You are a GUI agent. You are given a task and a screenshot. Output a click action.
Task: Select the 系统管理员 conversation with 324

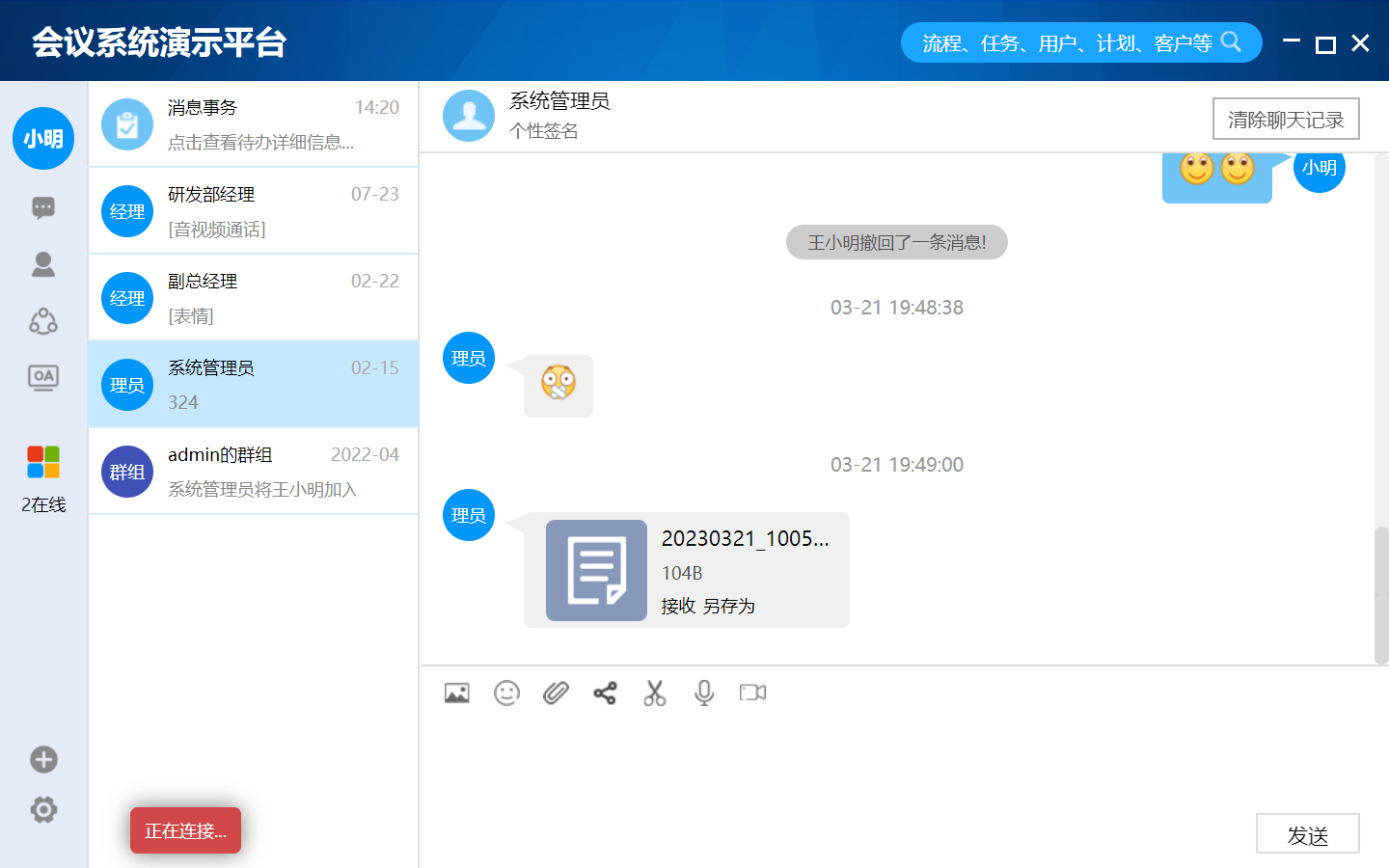253,384
